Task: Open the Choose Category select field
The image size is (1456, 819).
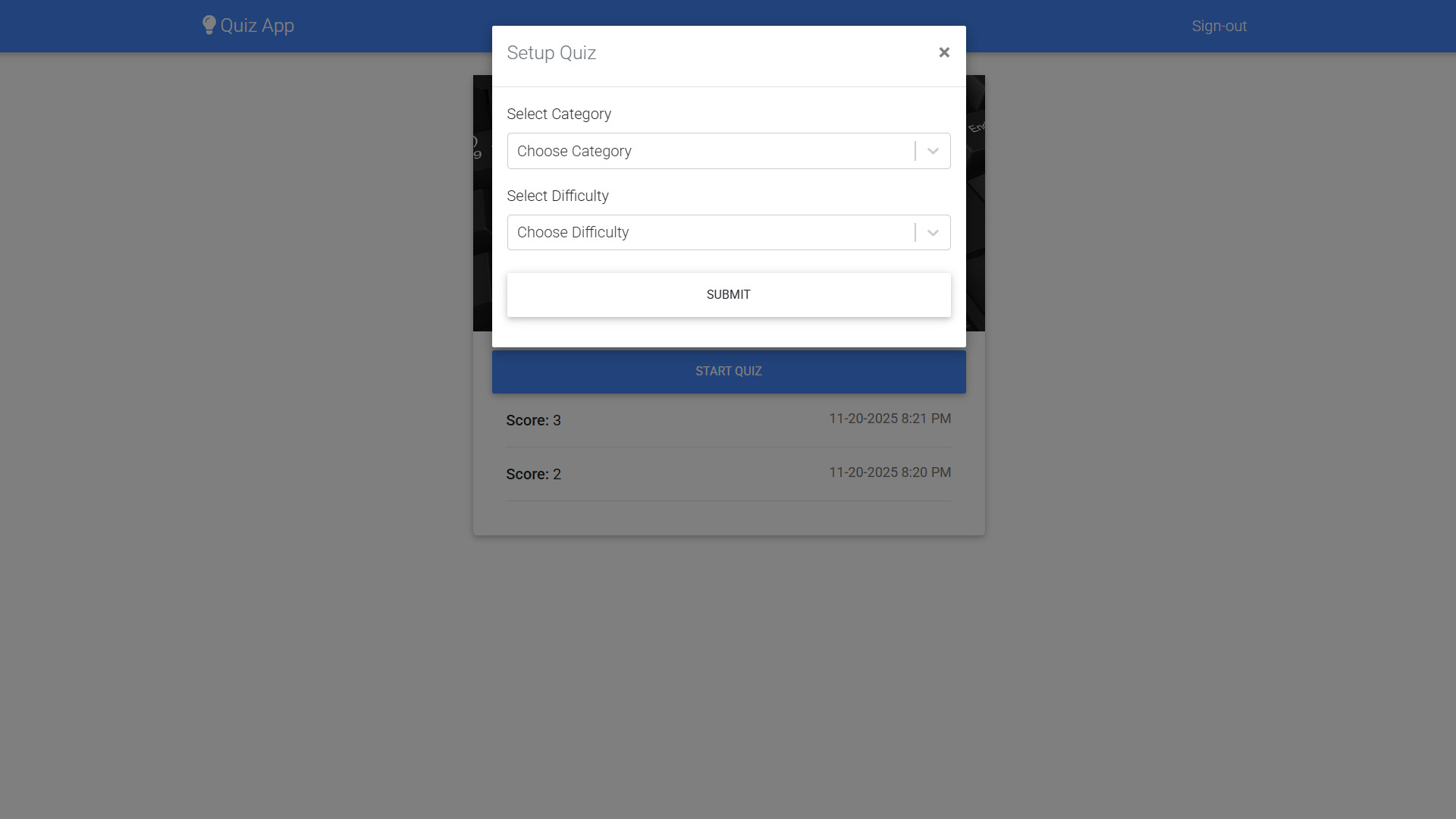Action: (x=729, y=151)
